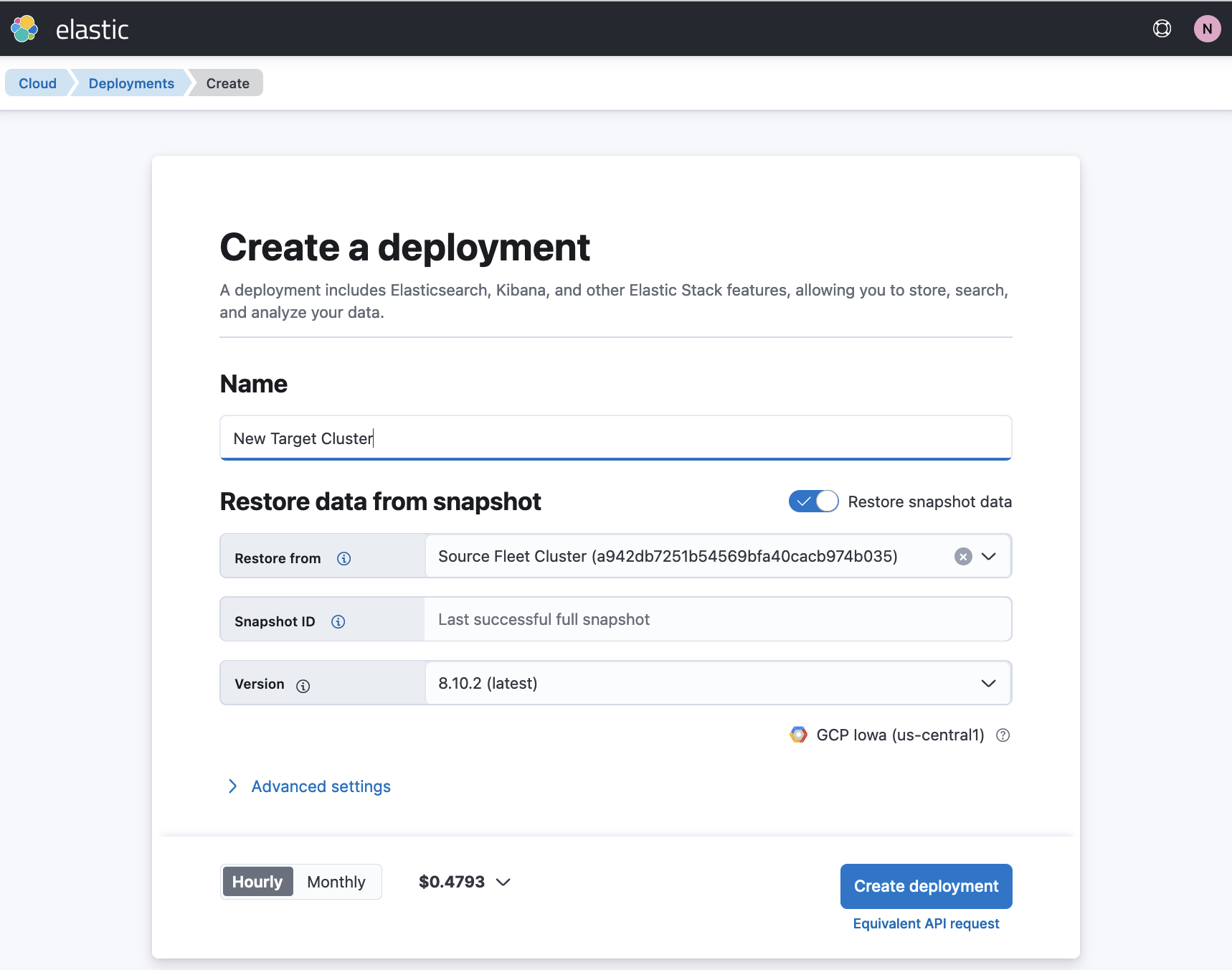This screenshot has height=970, width=1232.
Task: Click the info icon beside Snapshot ID
Action: click(x=338, y=621)
